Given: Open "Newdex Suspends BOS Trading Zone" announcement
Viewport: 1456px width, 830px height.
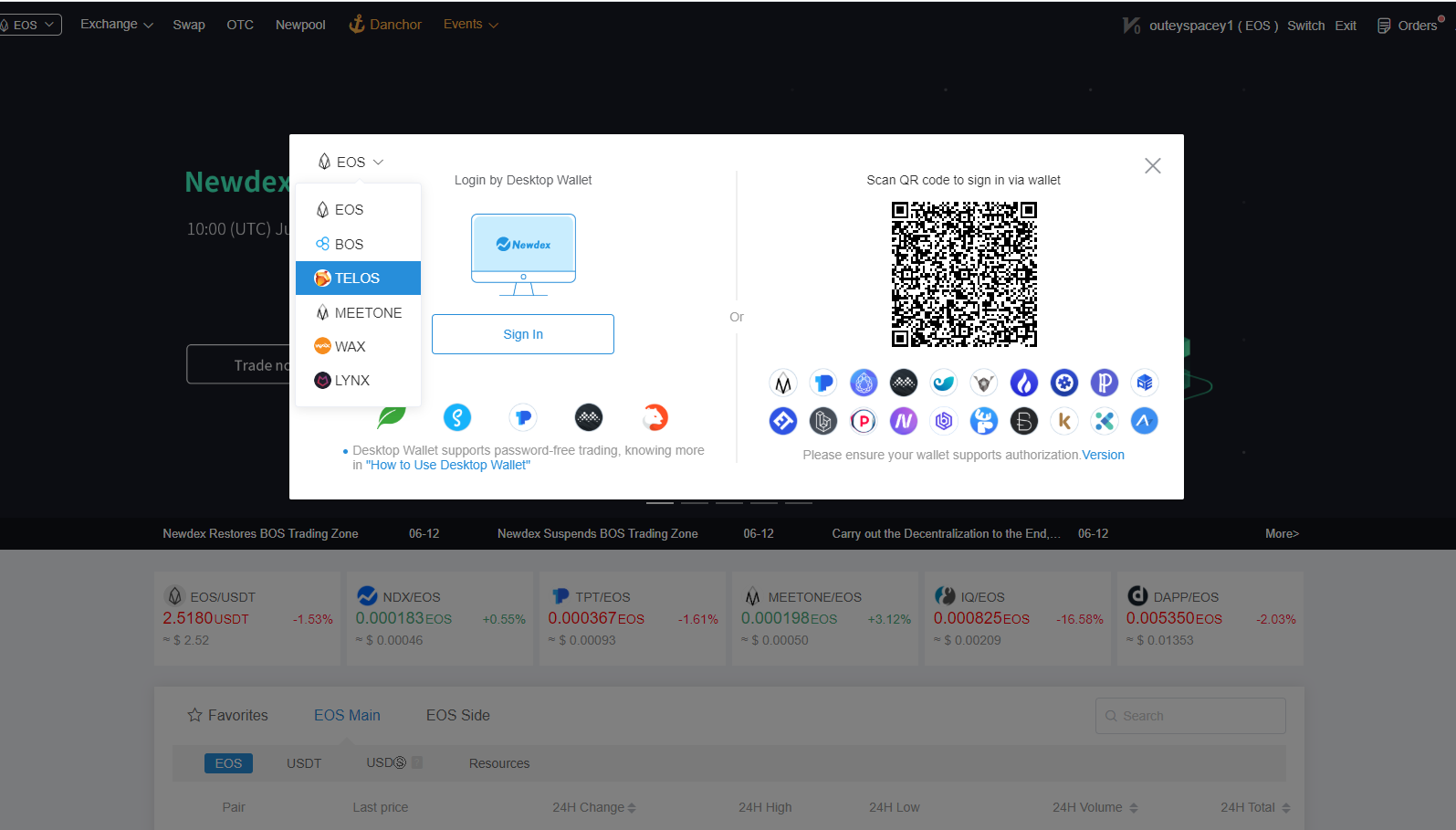Looking at the screenshot, I should pos(598,533).
